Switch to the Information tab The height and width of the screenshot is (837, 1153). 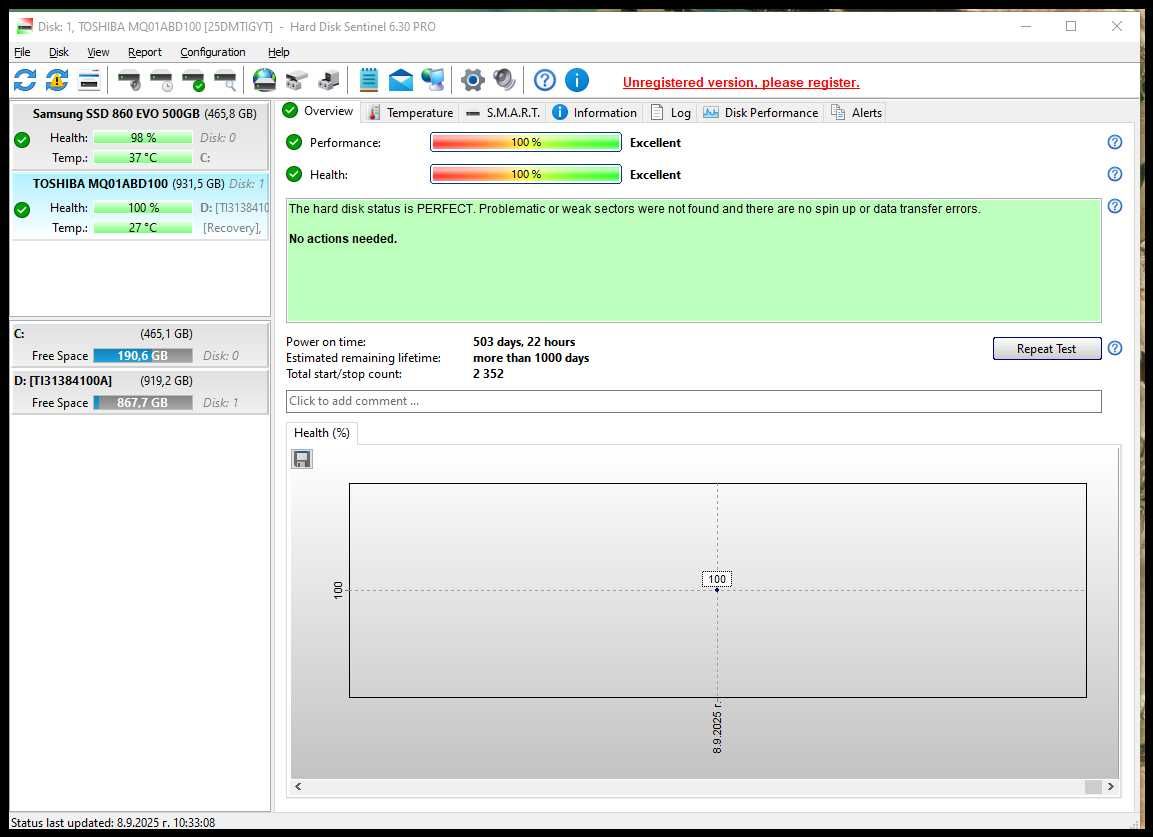595,113
